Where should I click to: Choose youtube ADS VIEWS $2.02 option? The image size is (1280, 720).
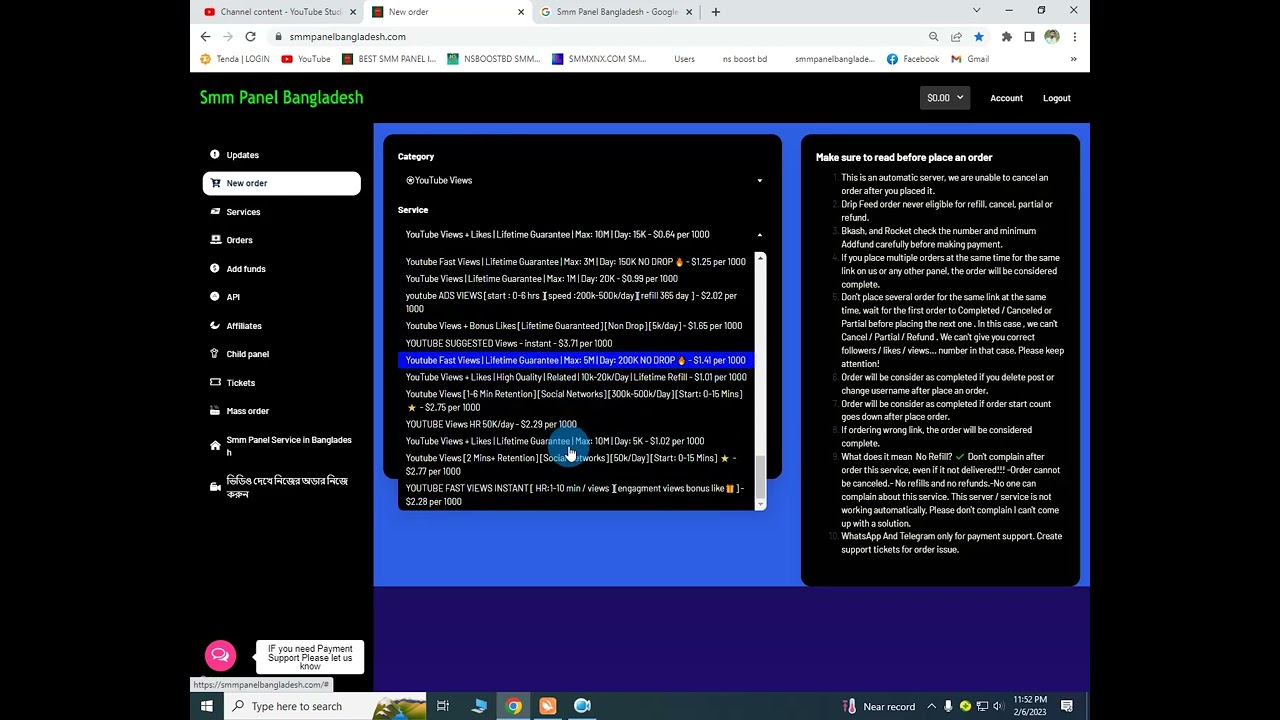point(576,302)
